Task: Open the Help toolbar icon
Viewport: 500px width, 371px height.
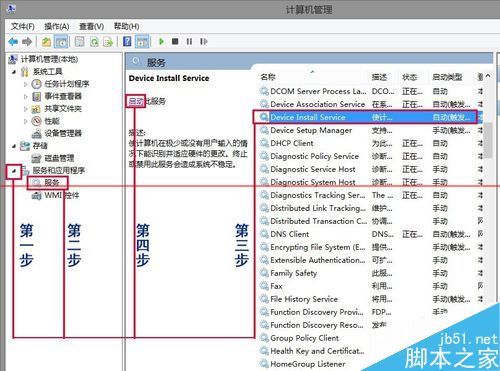Action: [127, 42]
